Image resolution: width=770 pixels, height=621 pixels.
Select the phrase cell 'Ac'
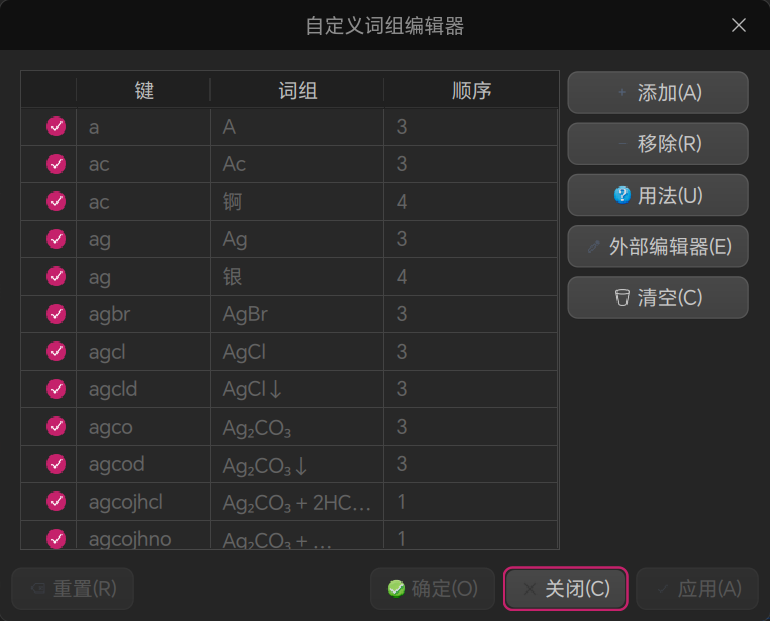click(x=297, y=164)
